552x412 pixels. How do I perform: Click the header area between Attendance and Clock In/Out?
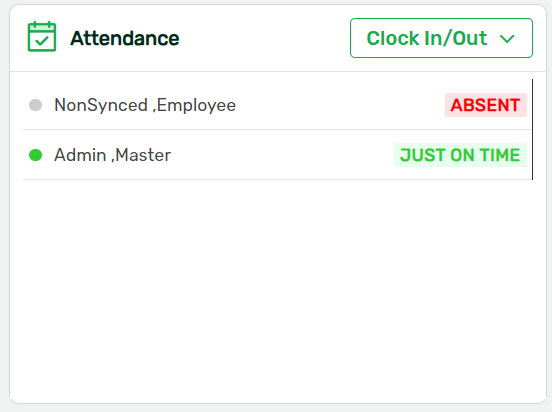265,38
